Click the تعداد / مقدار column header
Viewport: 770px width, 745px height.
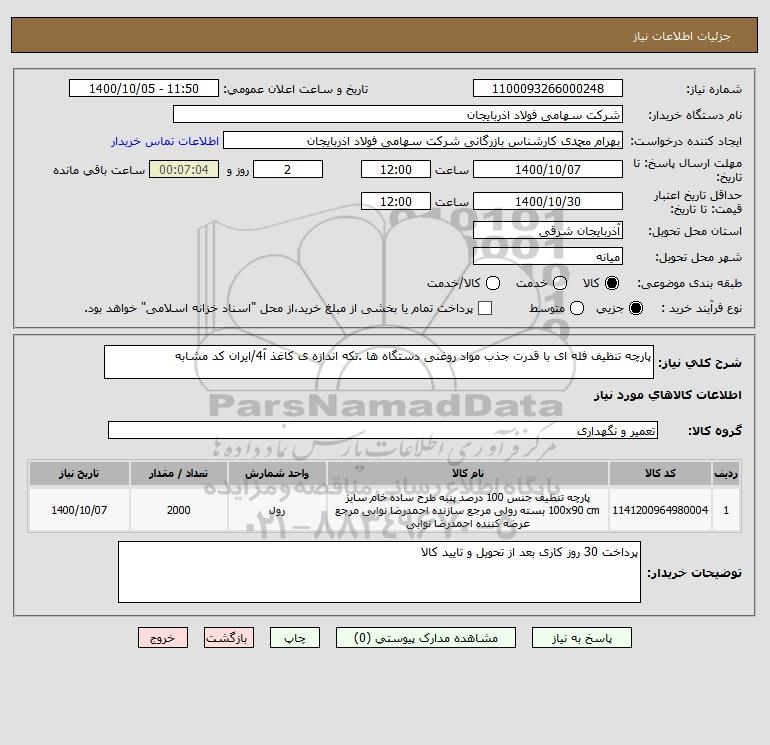click(178, 473)
